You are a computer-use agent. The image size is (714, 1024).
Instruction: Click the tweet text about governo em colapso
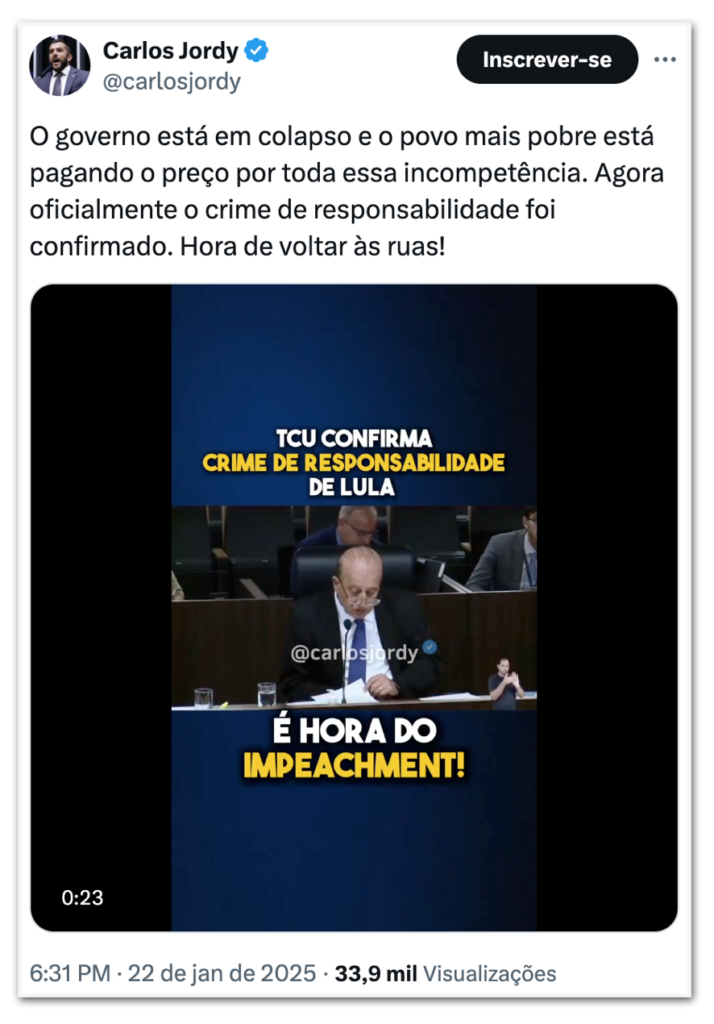[x=346, y=191]
